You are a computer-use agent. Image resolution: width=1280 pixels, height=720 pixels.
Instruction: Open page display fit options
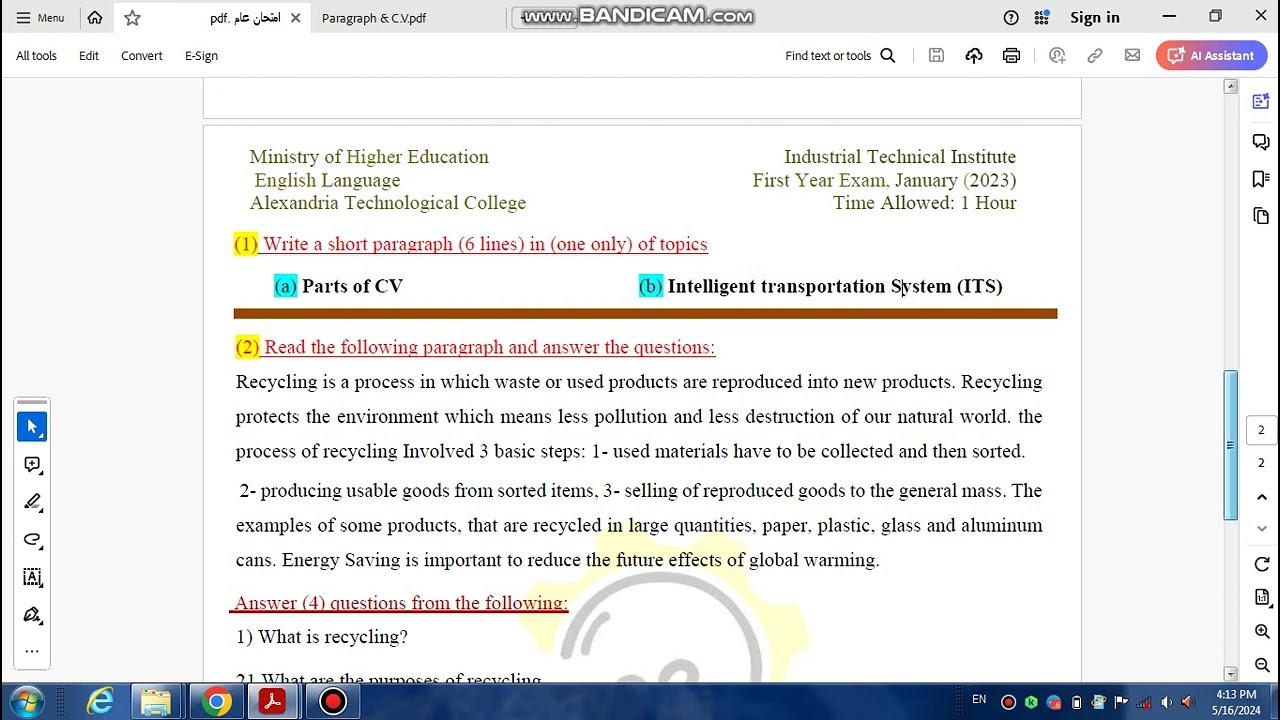pyautogui.click(x=1262, y=598)
